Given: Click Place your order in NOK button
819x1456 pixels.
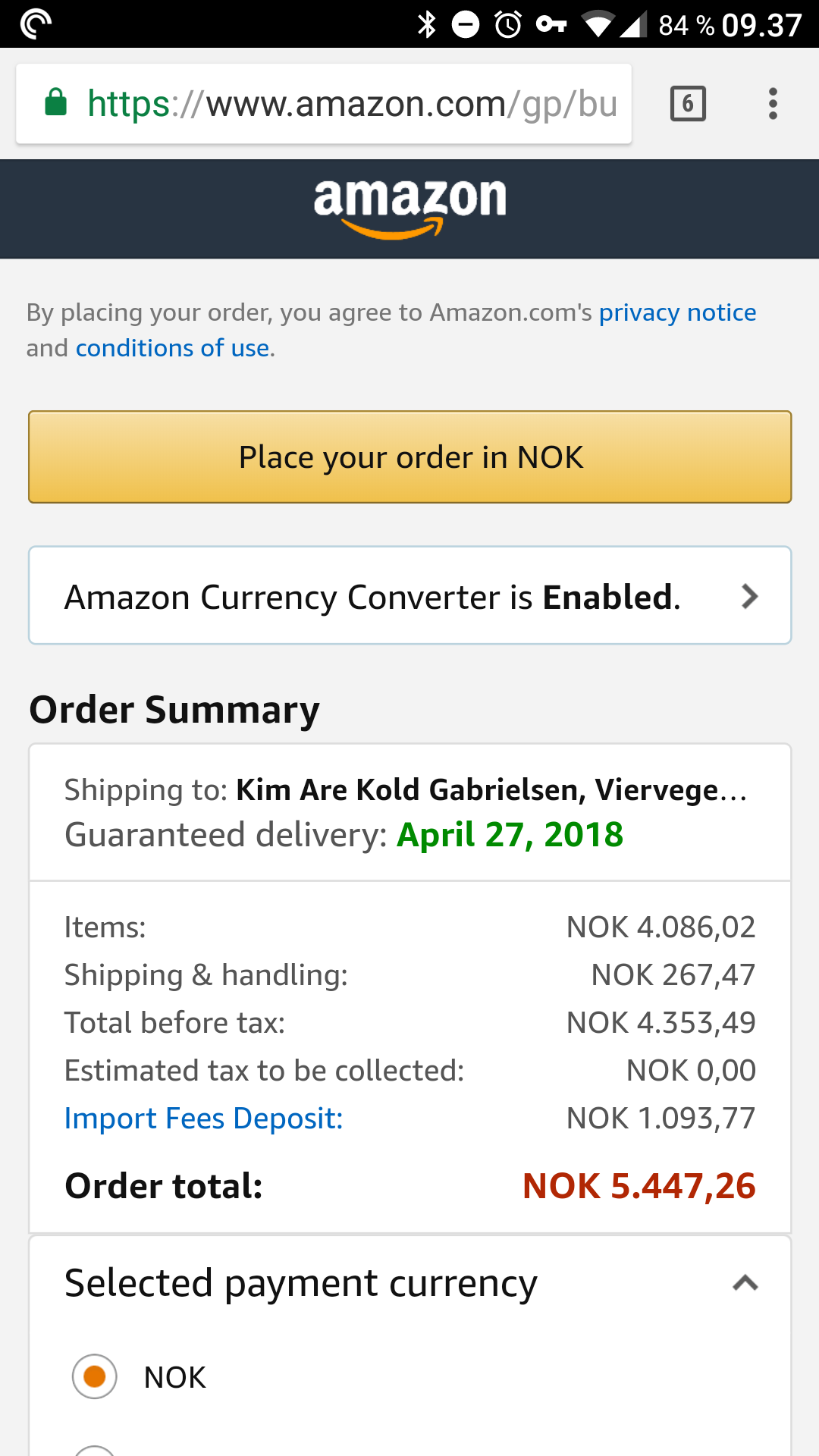Looking at the screenshot, I should 409,457.
